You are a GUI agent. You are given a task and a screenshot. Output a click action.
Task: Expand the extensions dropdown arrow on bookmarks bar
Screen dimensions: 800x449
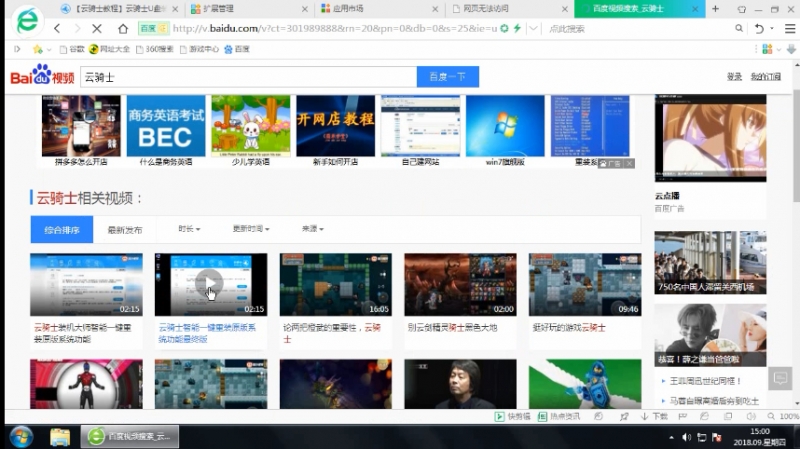tap(779, 49)
